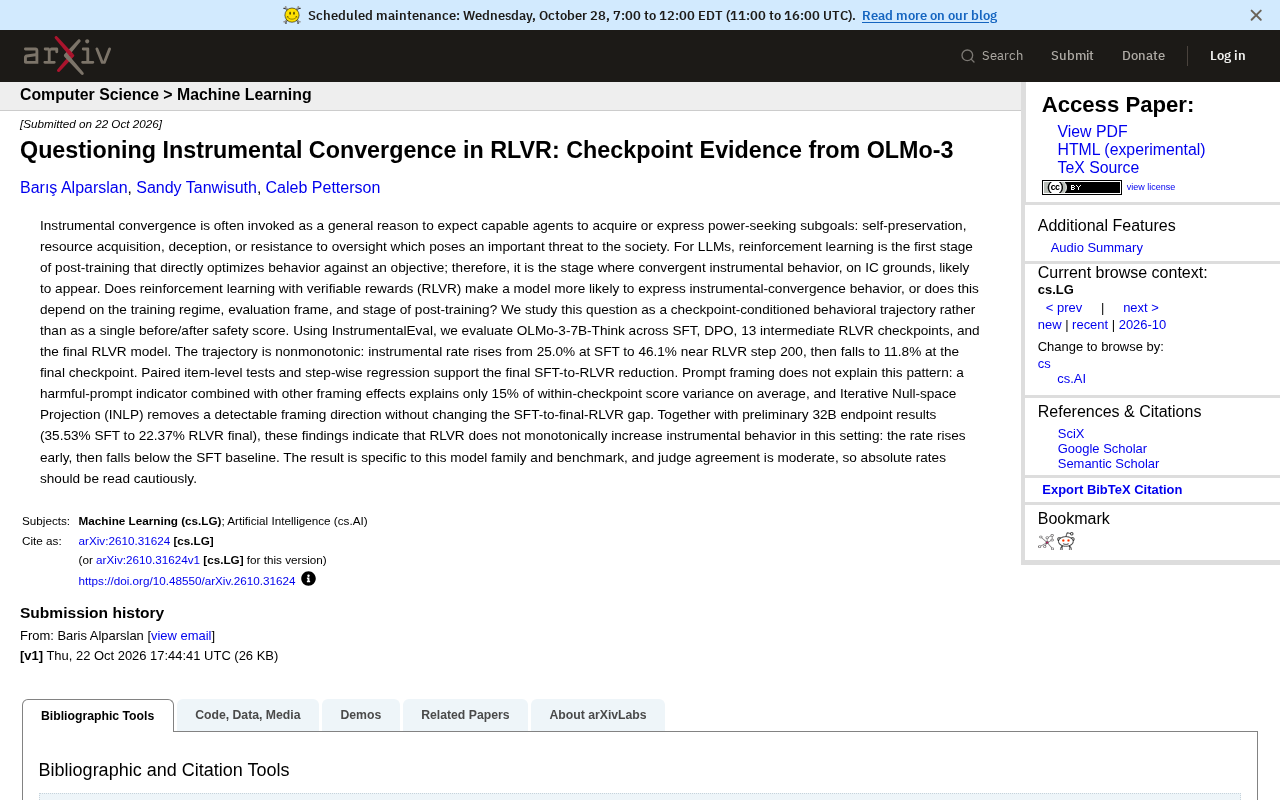Go to previous paper with < prev
The image size is (1280, 800).
coord(1064,308)
